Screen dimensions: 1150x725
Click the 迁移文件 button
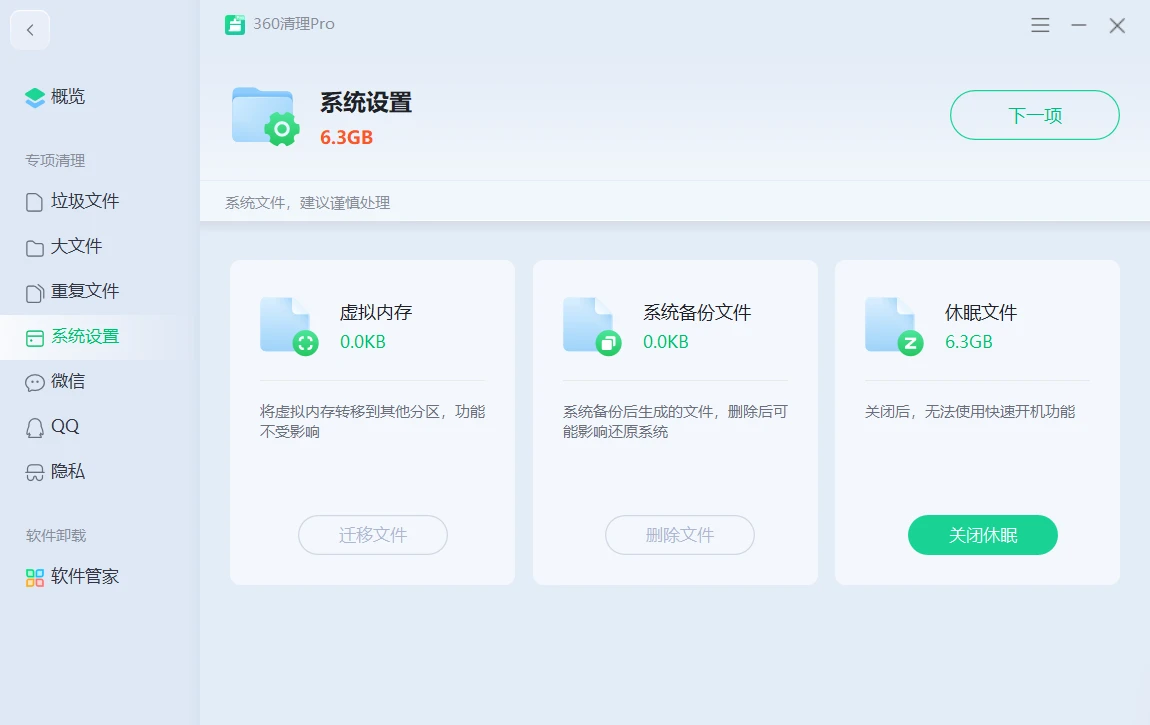pos(372,535)
